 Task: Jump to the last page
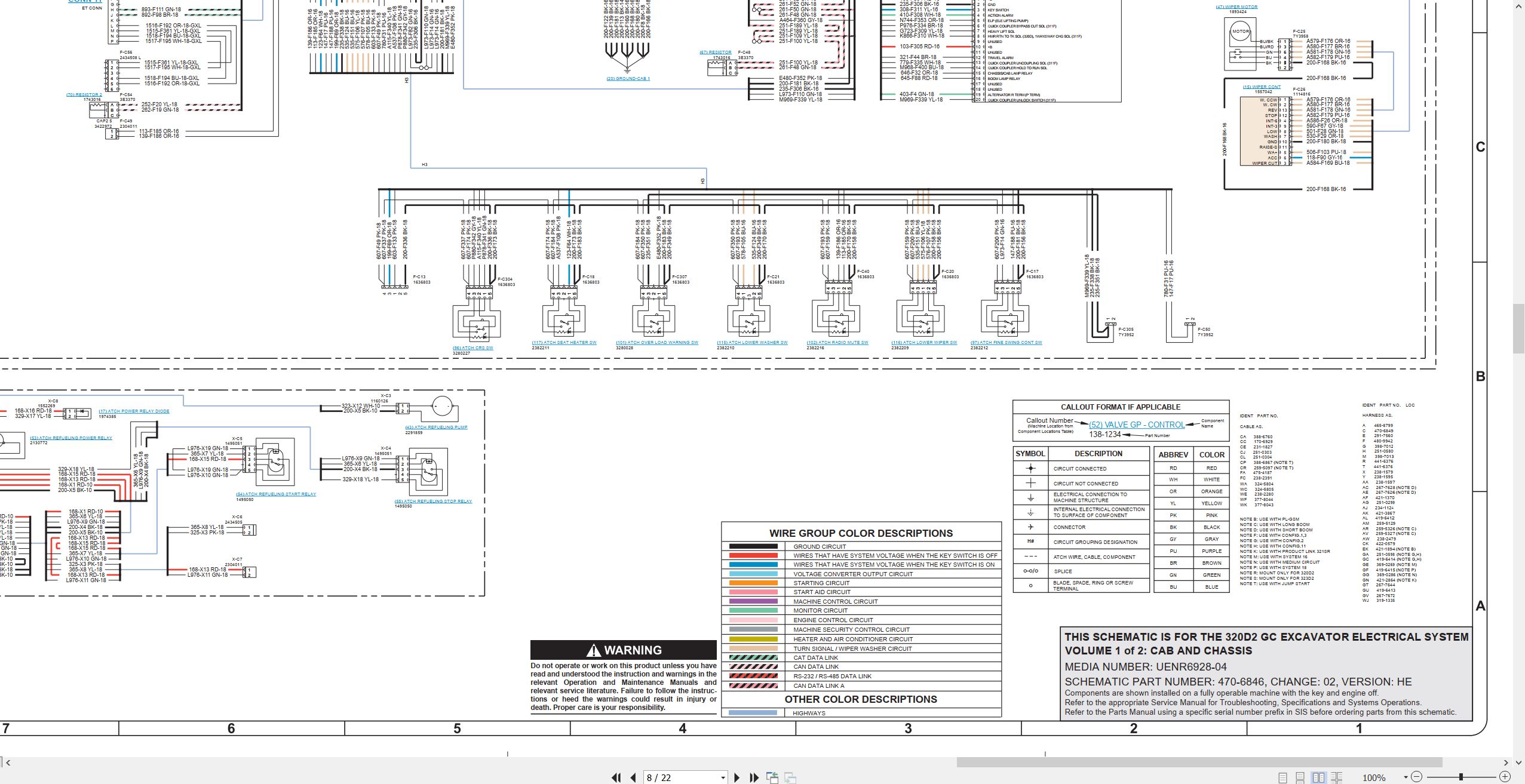coord(754,777)
